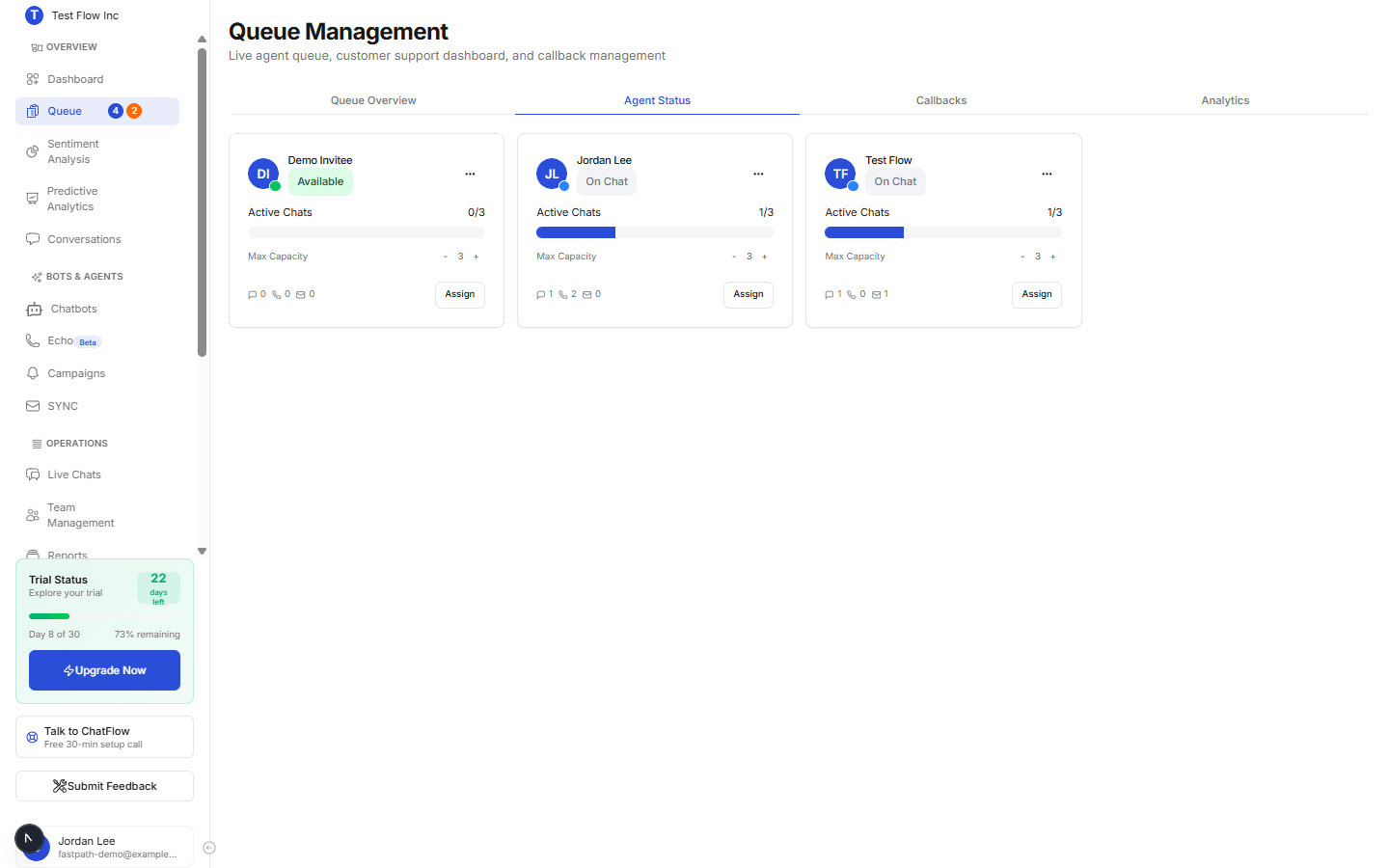Open the Chatbots section
Viewport: 1389px width, 868px height.
coord(97,309)
